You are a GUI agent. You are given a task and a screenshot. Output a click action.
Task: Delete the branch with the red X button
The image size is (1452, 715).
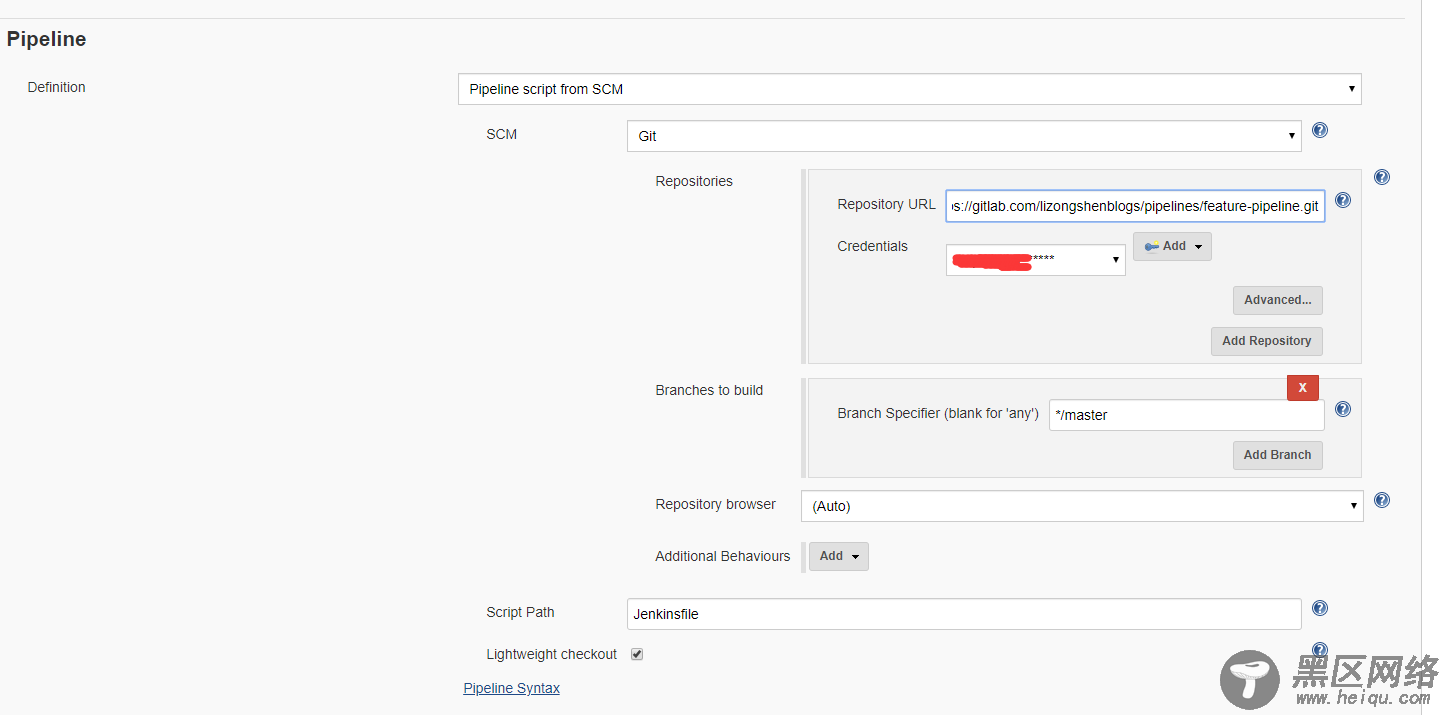(x=1303, y=388)
